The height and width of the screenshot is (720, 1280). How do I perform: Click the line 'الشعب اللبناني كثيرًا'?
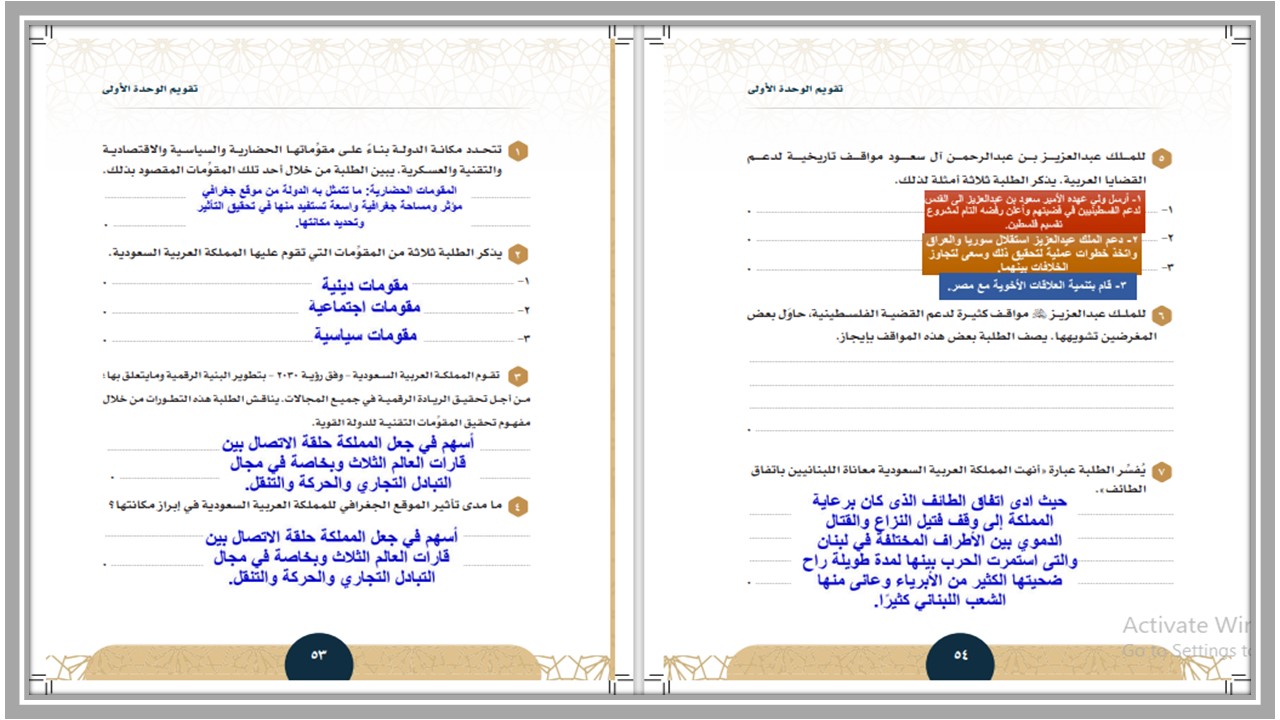point(941,601)
